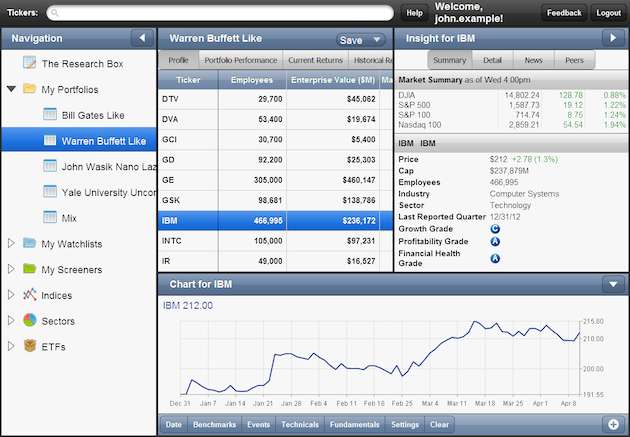Expand the ETFs tree node
The width and height of the screenshot is (630, 437).
11,346
